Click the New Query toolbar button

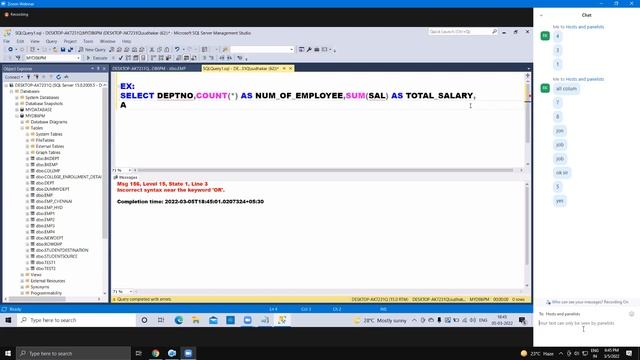click(x=92, y=49)
